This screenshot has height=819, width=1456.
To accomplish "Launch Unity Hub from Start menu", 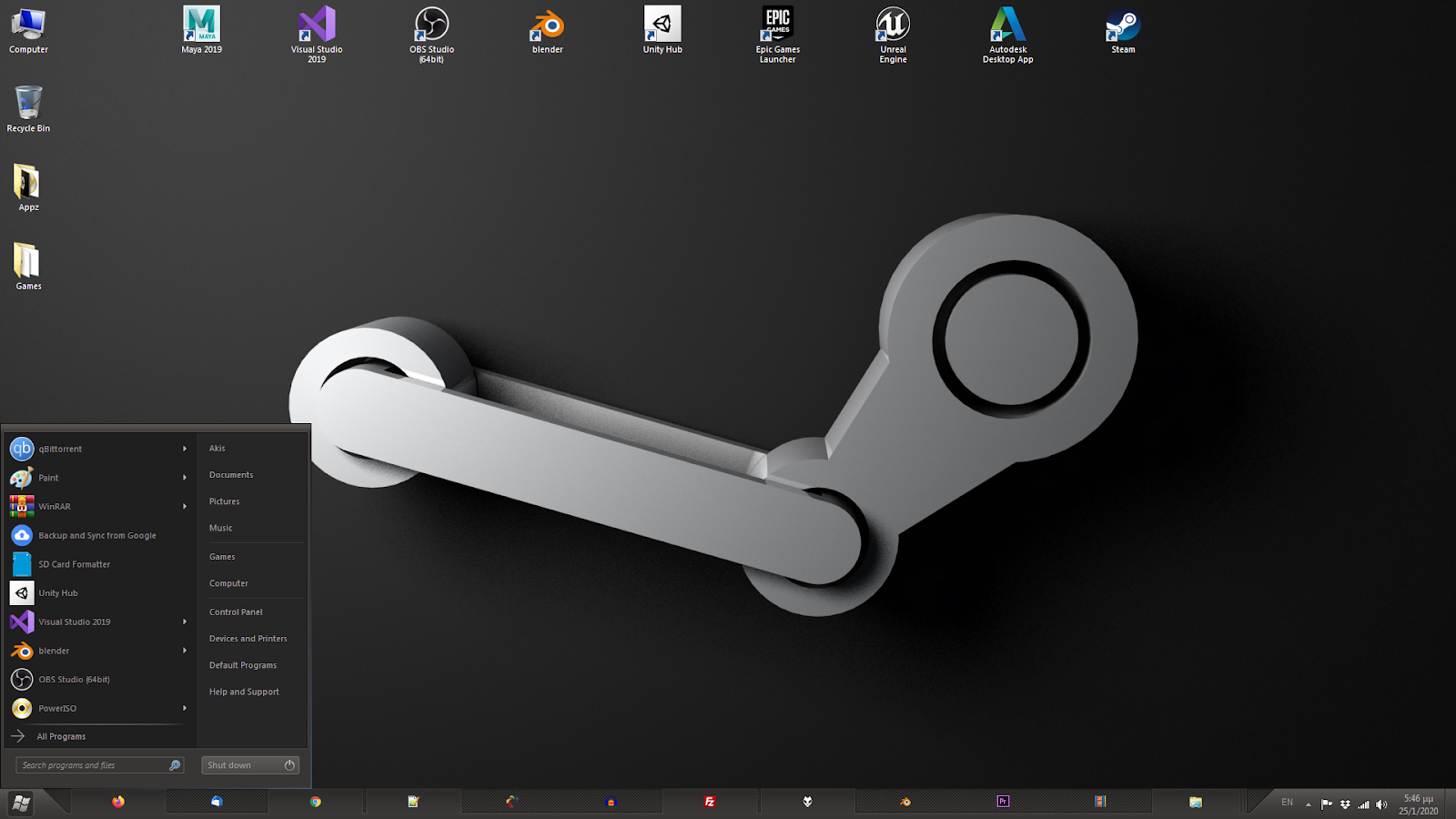I will [98, 593].
